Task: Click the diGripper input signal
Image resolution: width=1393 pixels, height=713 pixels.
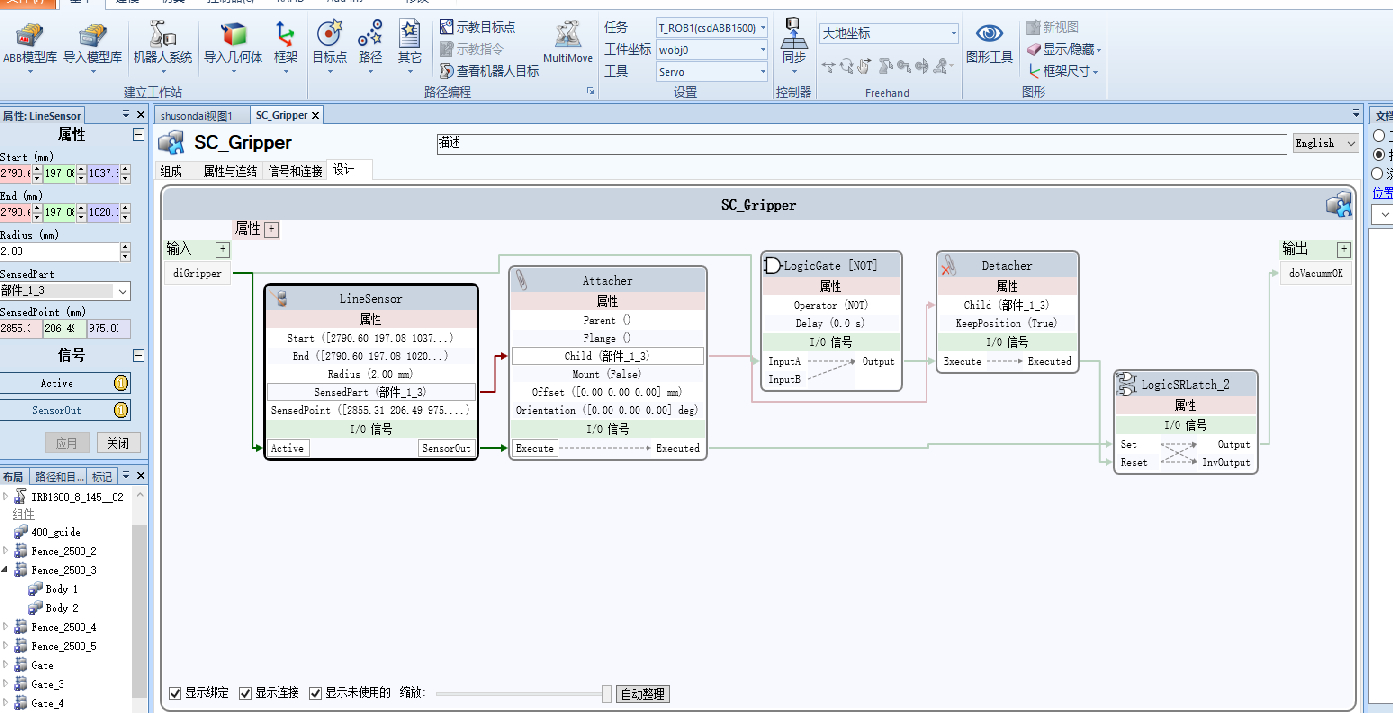Action: pos(197,272)
